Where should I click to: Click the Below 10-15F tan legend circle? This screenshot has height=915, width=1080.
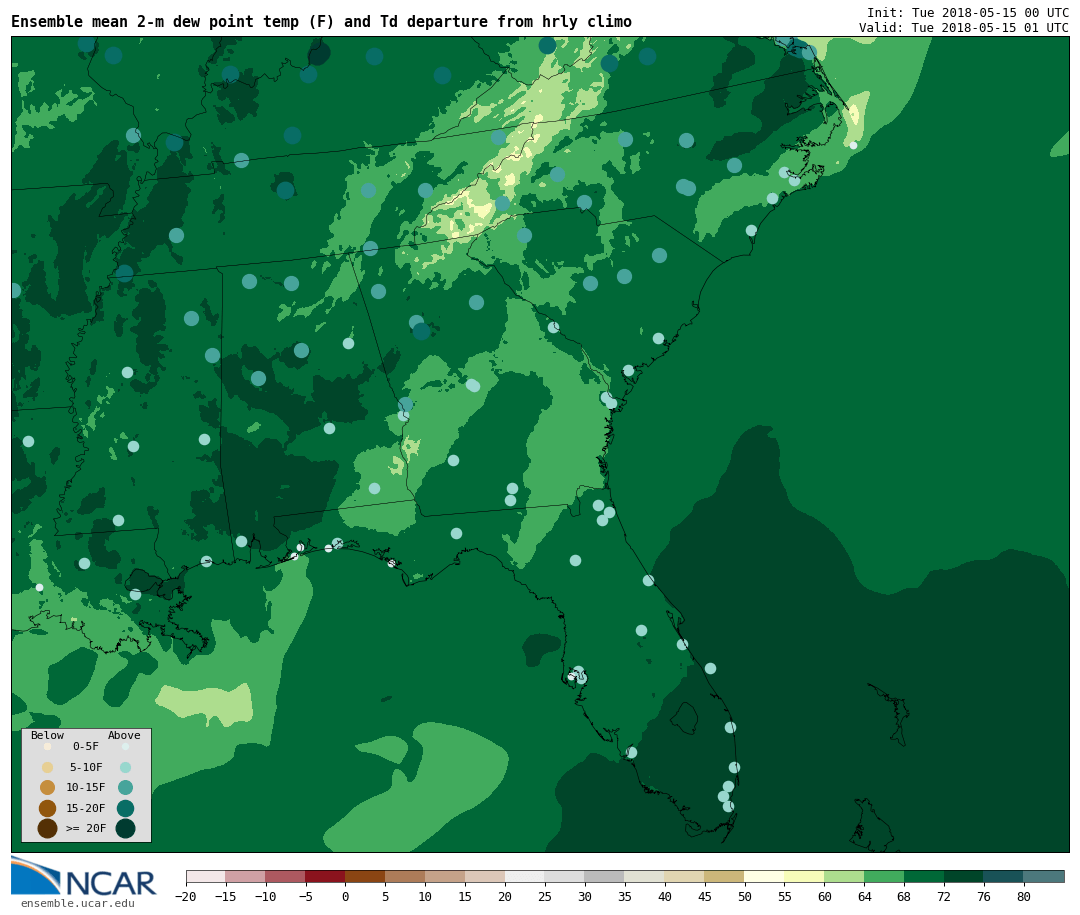coord(47,787)
